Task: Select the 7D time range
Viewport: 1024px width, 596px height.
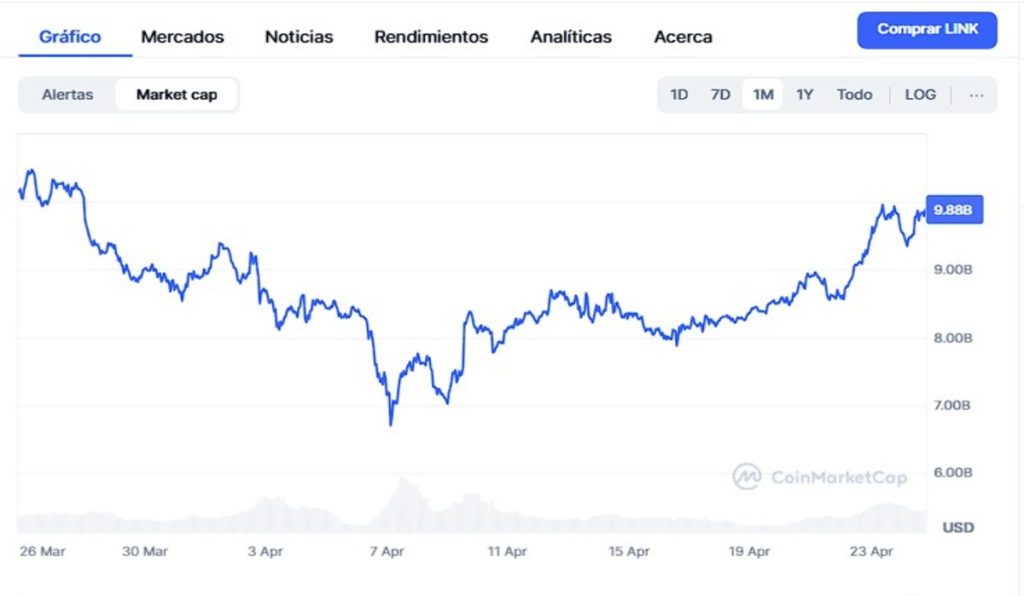Action: tap(720, 94)
